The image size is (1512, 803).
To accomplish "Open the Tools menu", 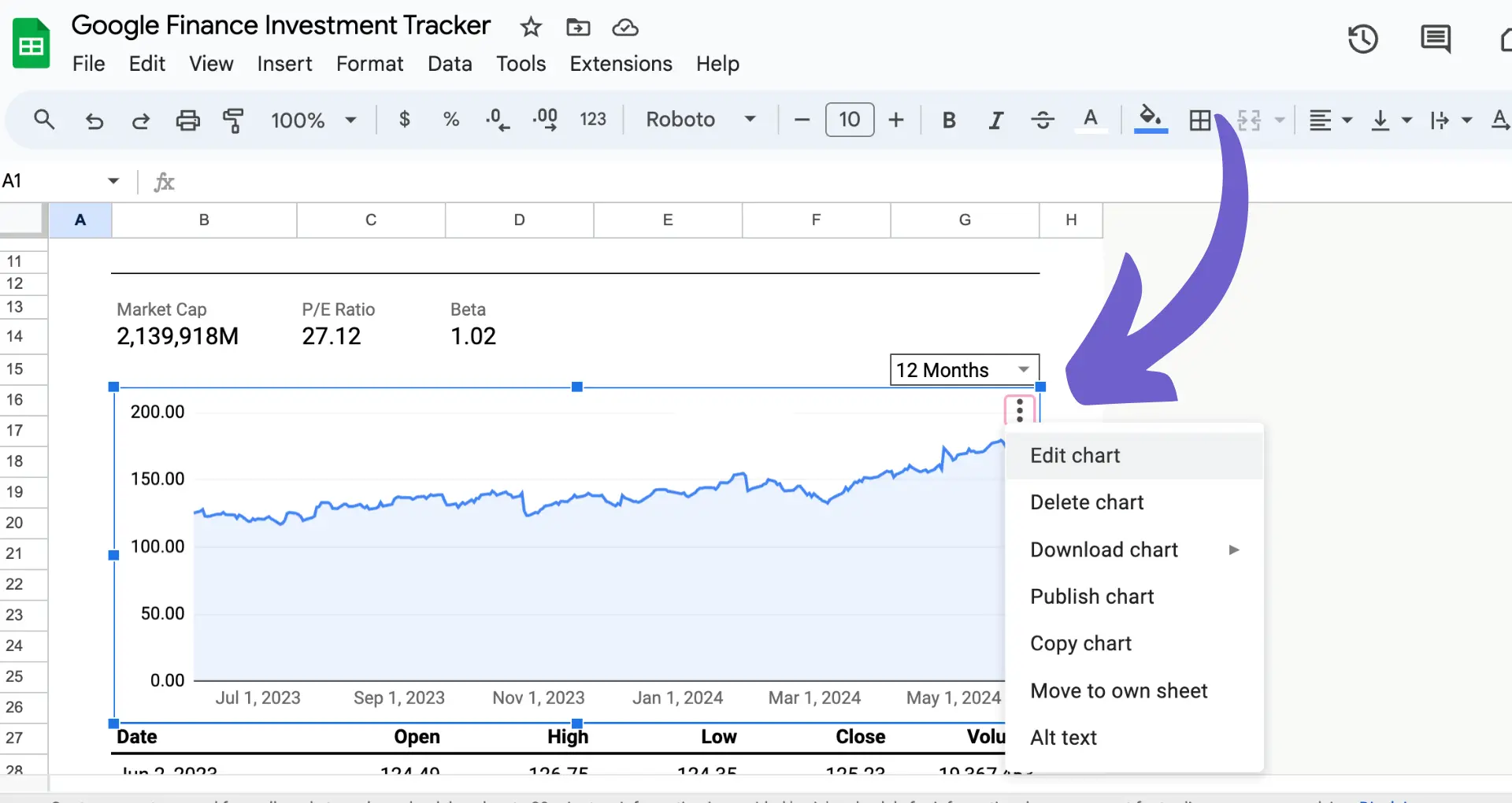I will tap(521, 64).
